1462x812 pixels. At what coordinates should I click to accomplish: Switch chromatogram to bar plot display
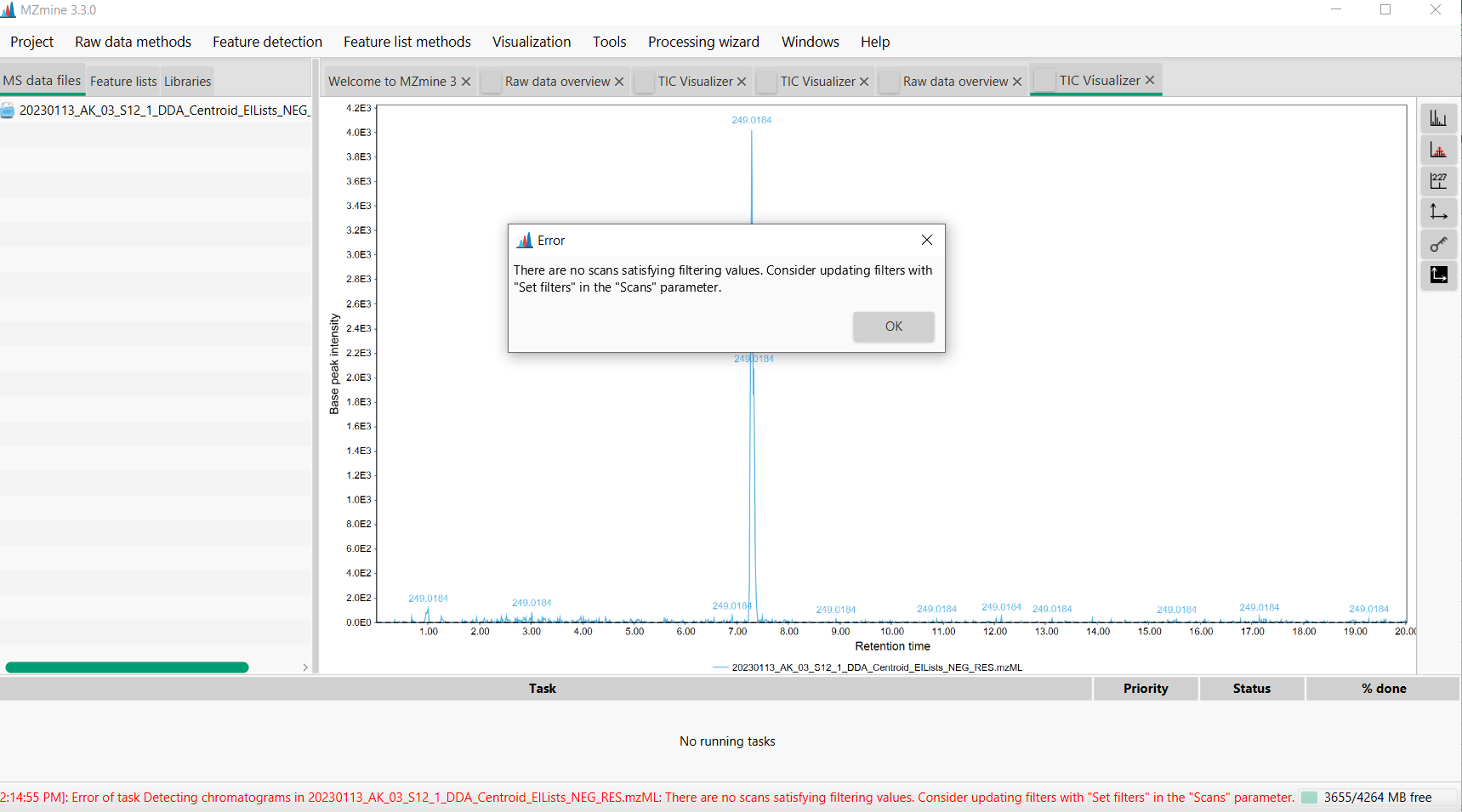click(1439, 117)
